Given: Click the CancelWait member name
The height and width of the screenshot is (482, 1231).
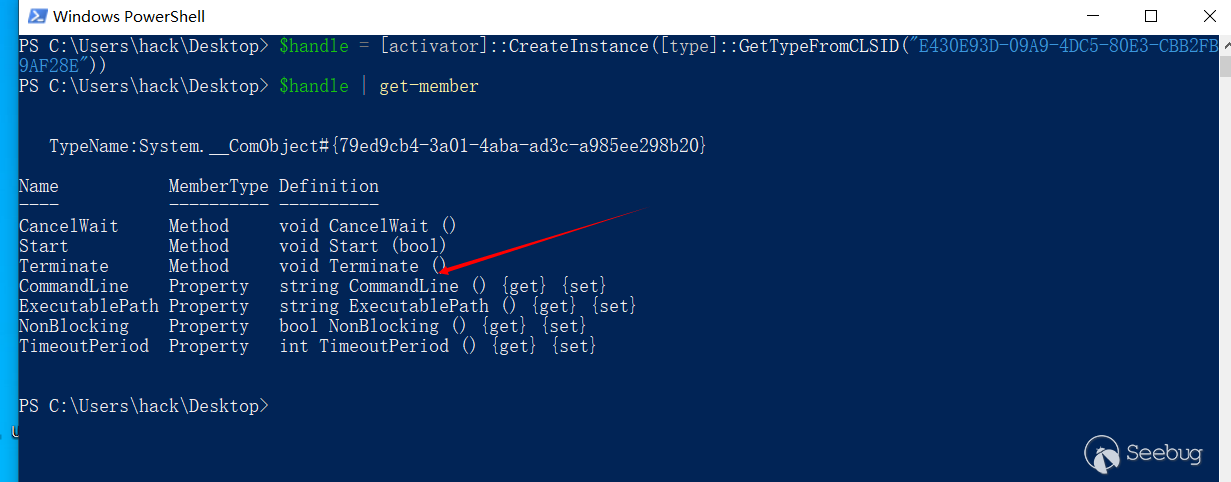Looking at the screenshot, I should 68,226.
